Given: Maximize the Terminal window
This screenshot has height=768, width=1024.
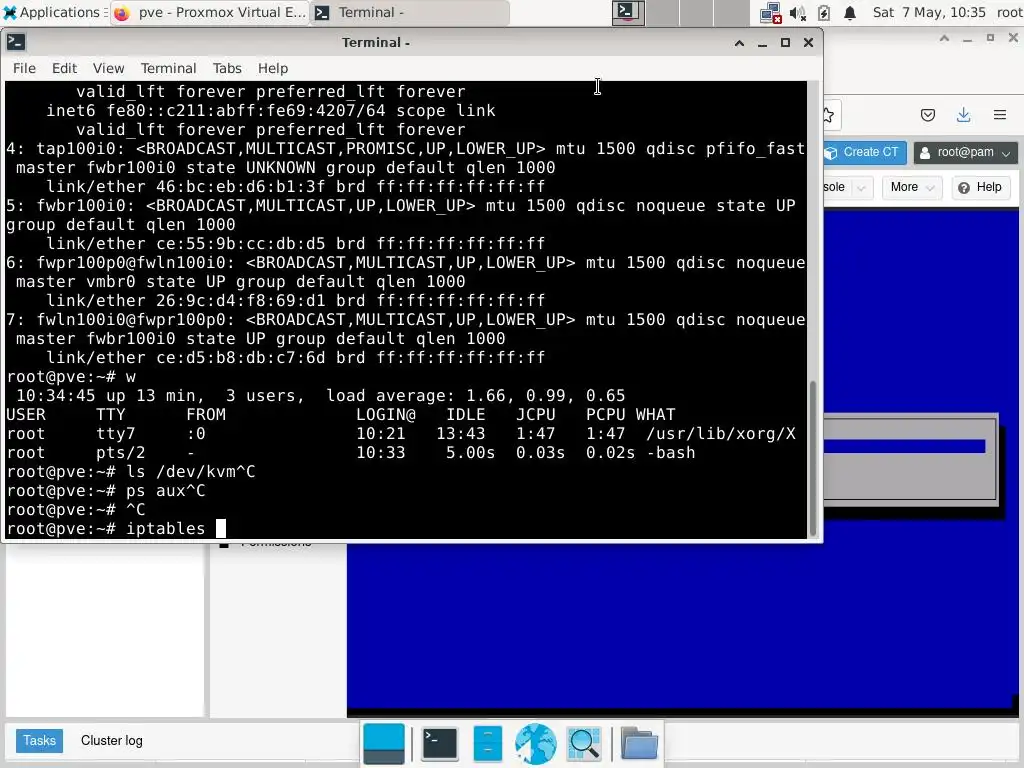Looking at the screenshot, I should coord(786,42).
